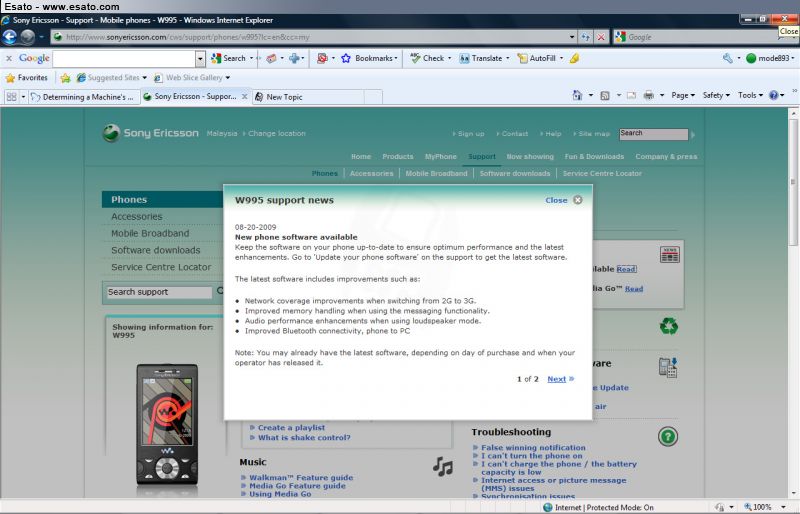Viewport: 800px width, 514px height.
Task: Click the wrench settings icon in Google toolbar
Action: [x=728, y=58]
